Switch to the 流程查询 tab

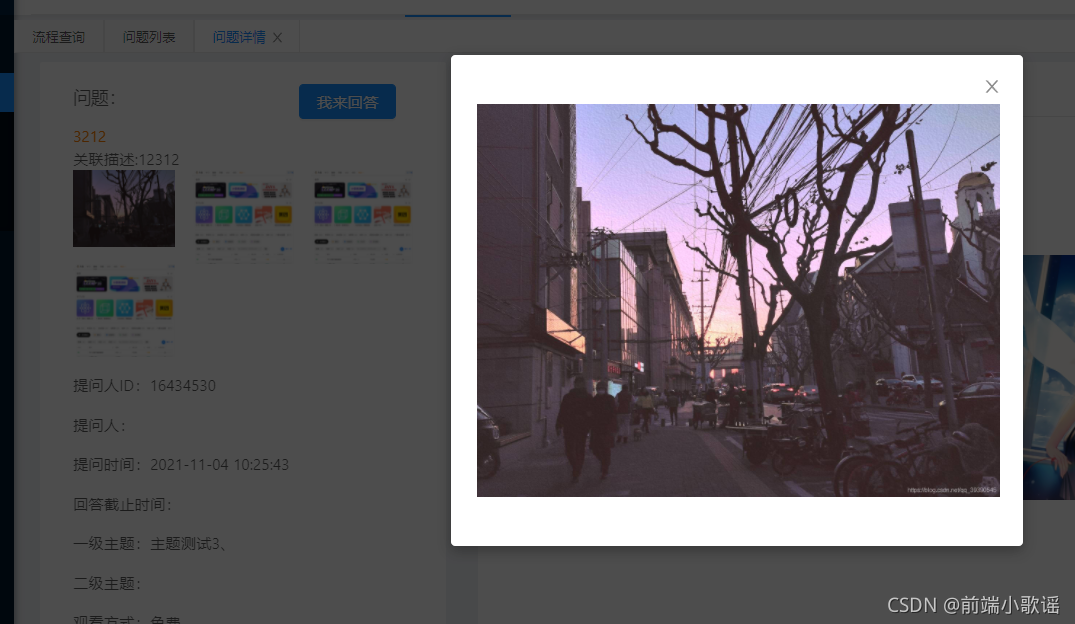click(x=58, y=37)
